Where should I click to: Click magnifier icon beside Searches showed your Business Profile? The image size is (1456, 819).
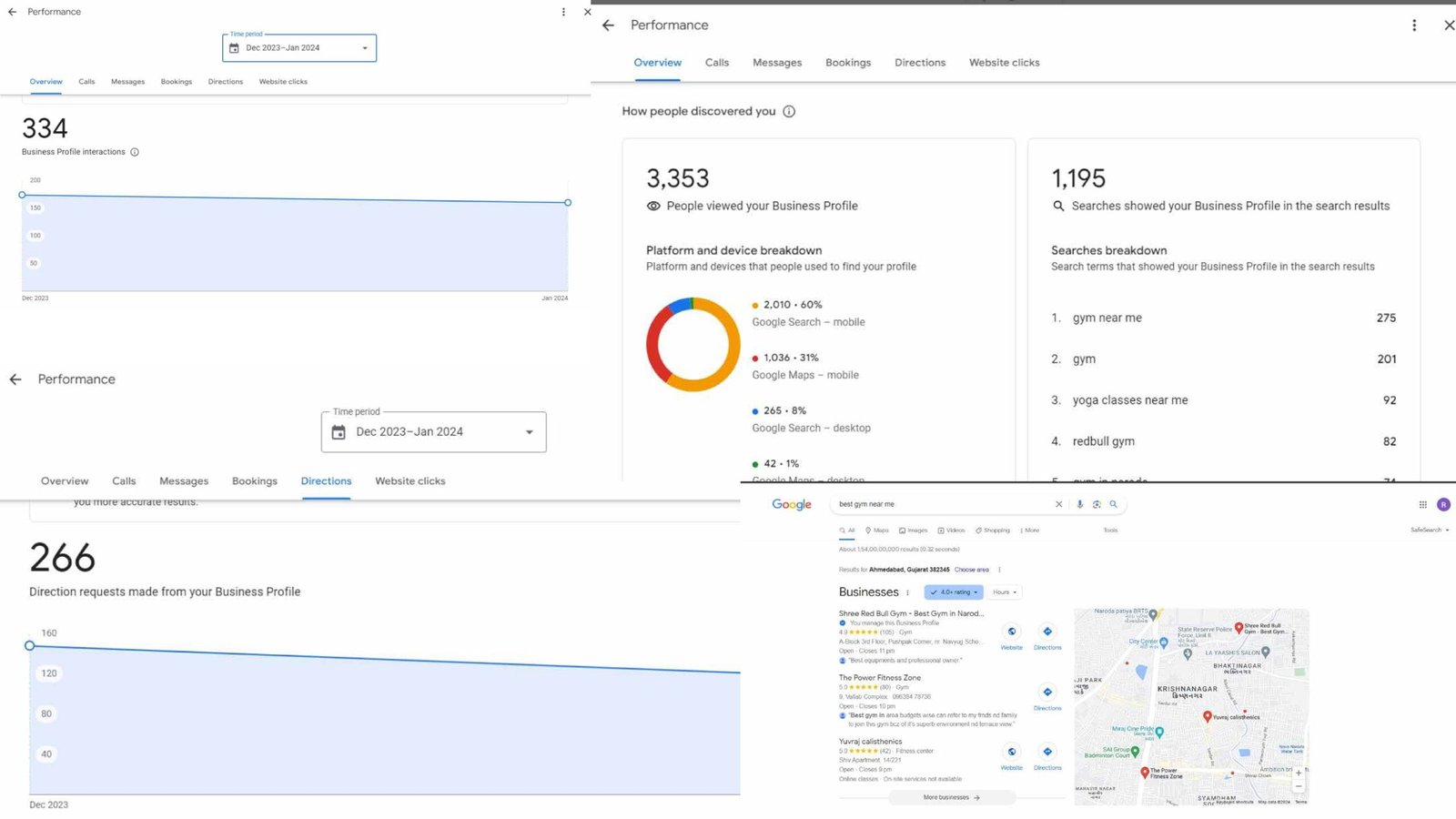1058,206
